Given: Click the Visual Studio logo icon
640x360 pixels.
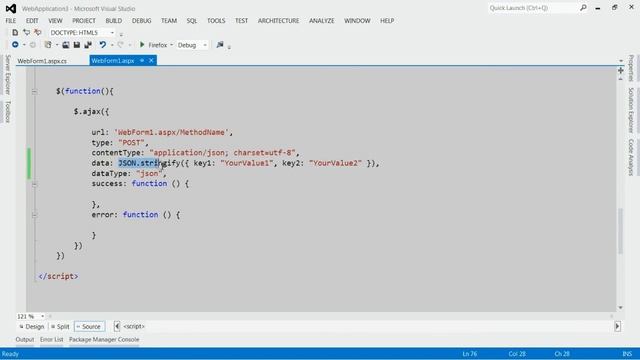Looking at the screenshot, I should (11, 8).
